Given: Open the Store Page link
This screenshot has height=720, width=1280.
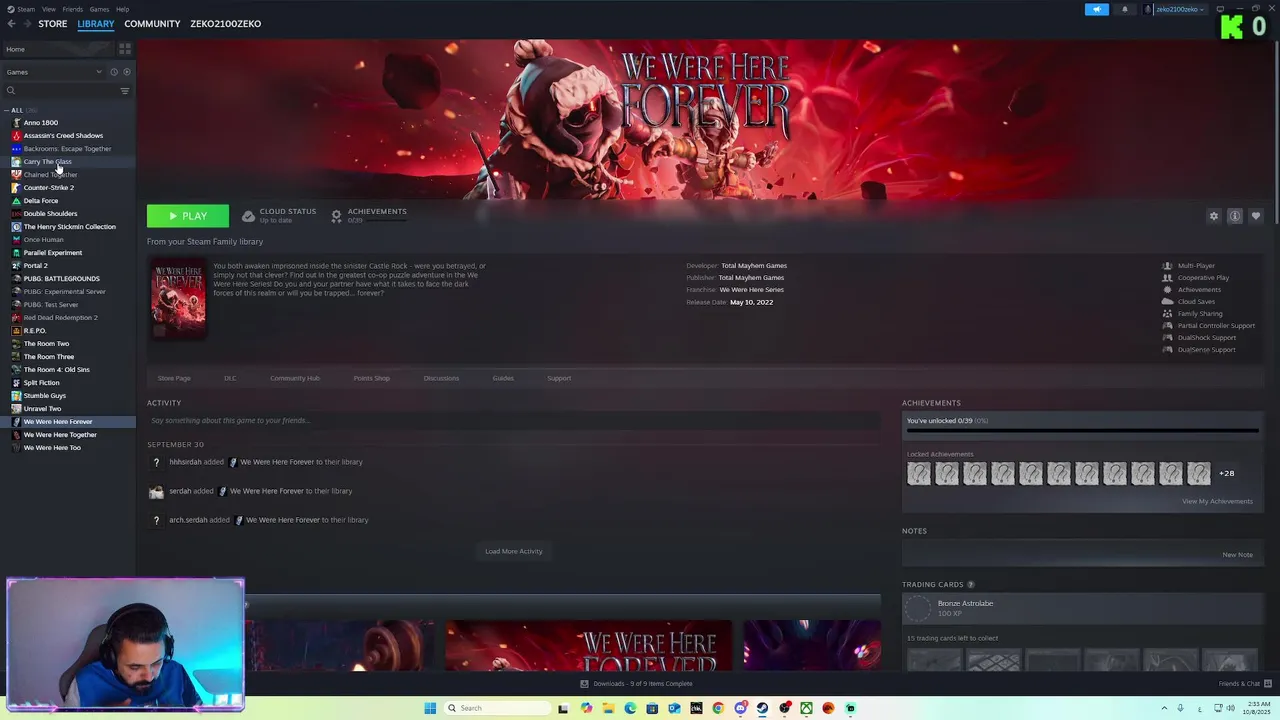Looking at the screenshot, I should pos(174,378).
